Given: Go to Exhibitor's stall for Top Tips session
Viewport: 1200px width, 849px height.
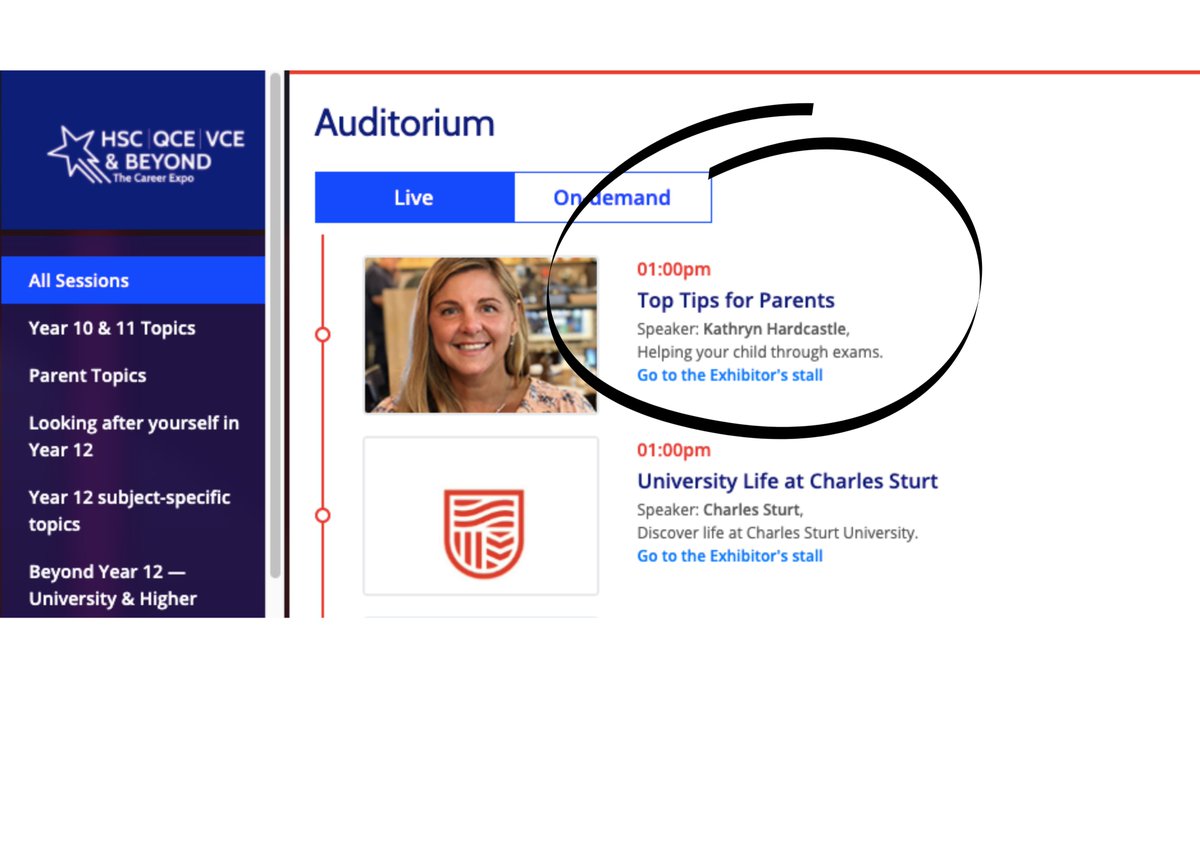Looking at the screenshot, I should 730,375.
